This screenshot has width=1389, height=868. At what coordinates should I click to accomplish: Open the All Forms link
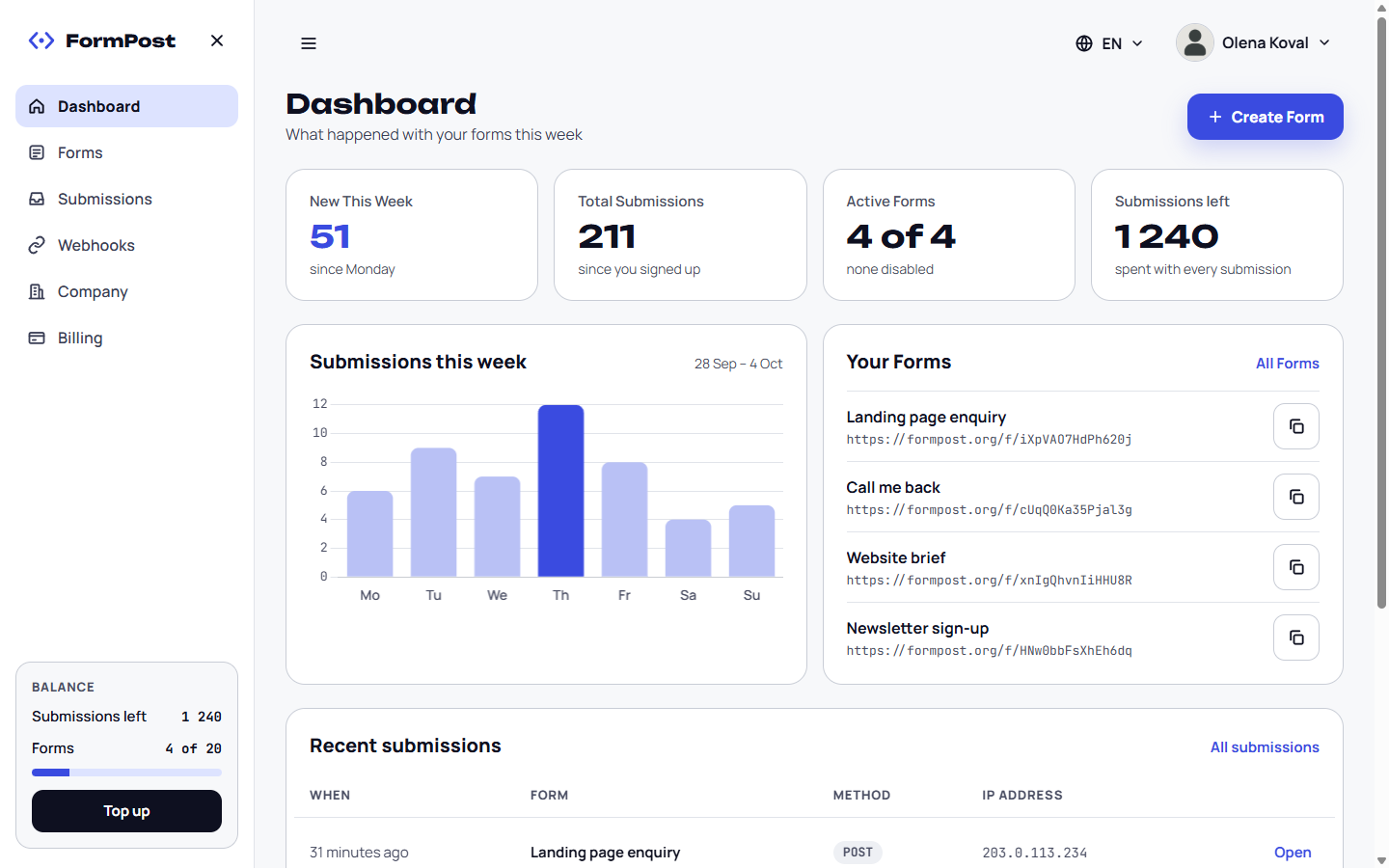(x=1287, y=364)
